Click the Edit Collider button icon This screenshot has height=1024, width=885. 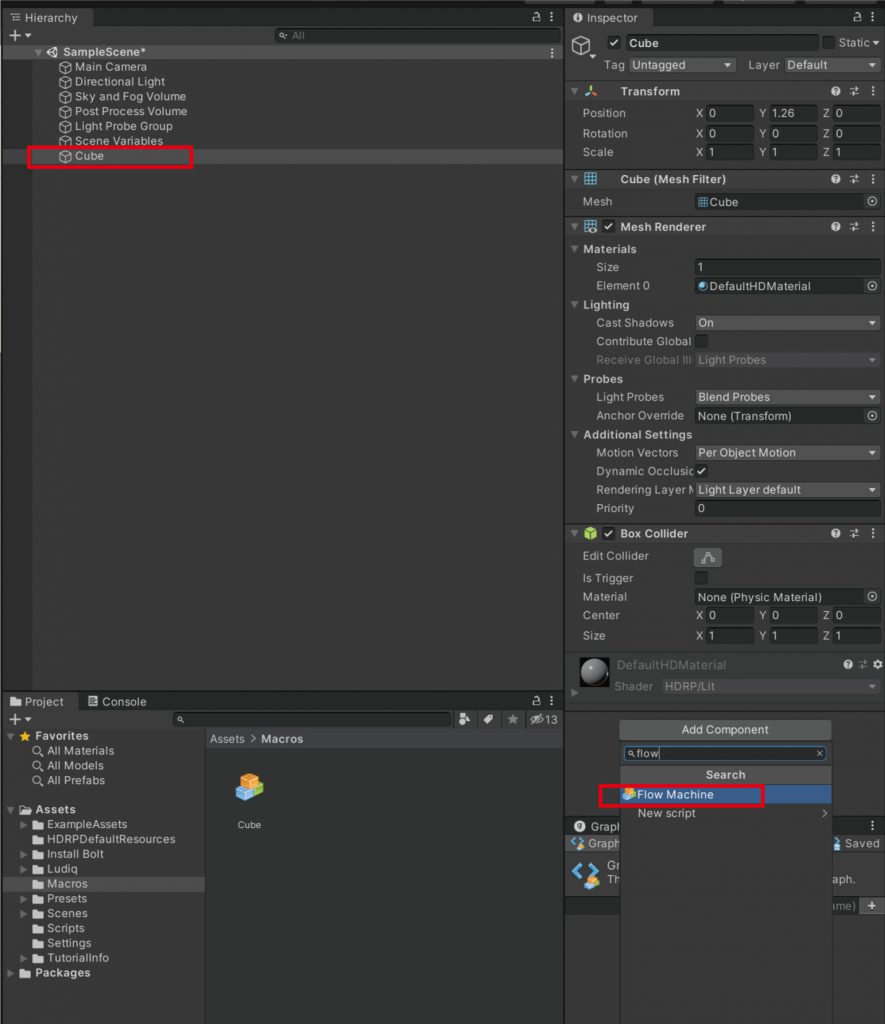coord(708,558)
